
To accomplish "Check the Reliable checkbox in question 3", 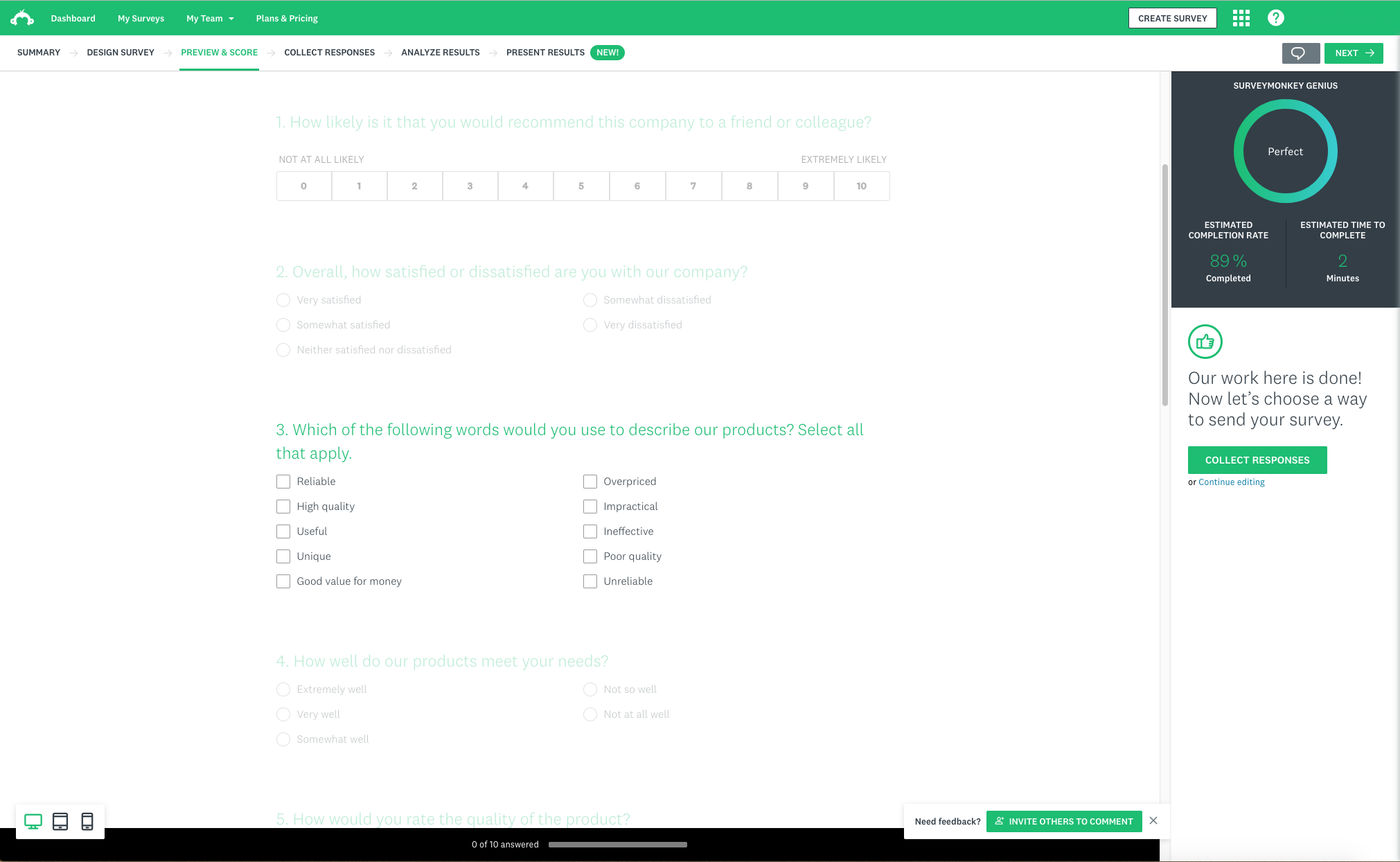I will [x=283, y=481].
